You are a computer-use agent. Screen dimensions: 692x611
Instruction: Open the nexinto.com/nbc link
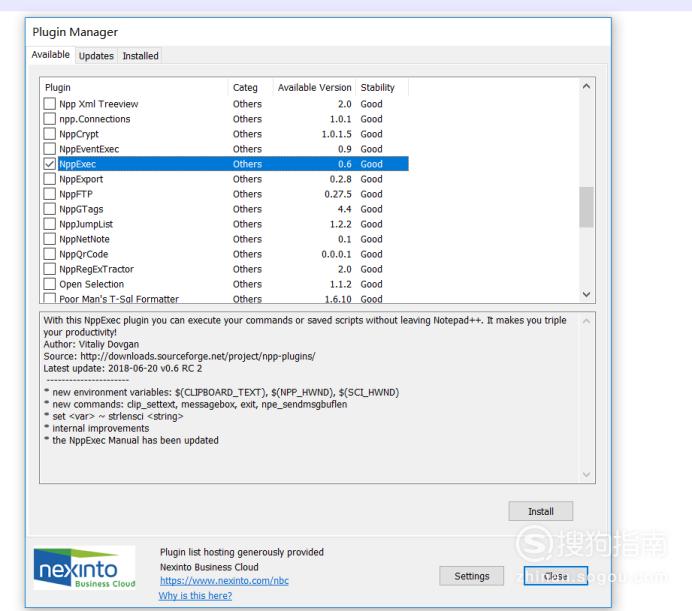[x=224, y=581]
